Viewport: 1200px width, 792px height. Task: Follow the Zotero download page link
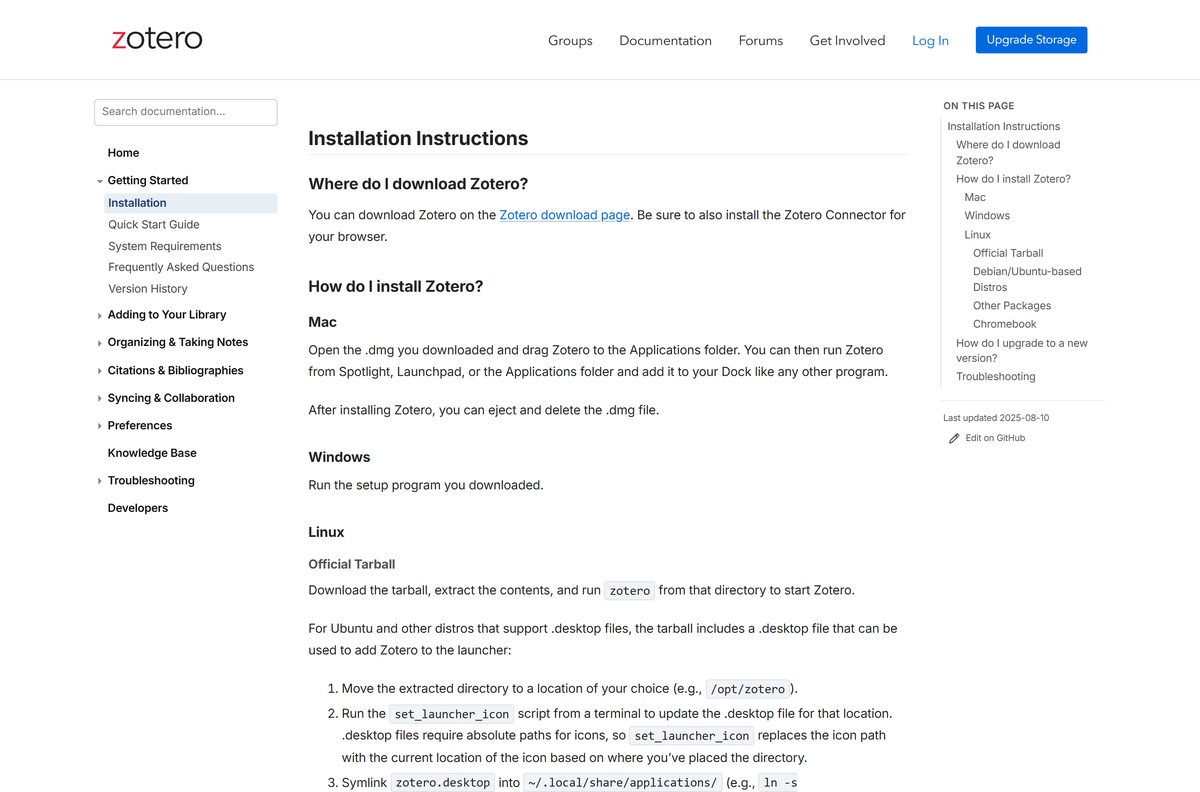(x=565, y=215)
